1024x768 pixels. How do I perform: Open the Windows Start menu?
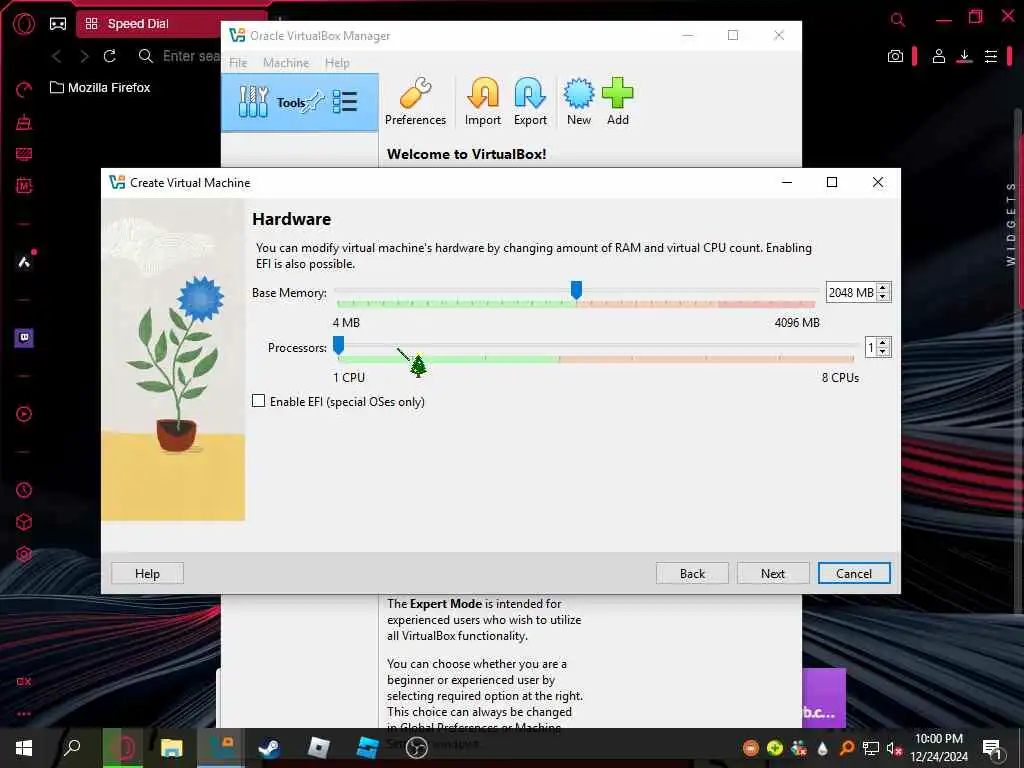(x=24, y=748)
